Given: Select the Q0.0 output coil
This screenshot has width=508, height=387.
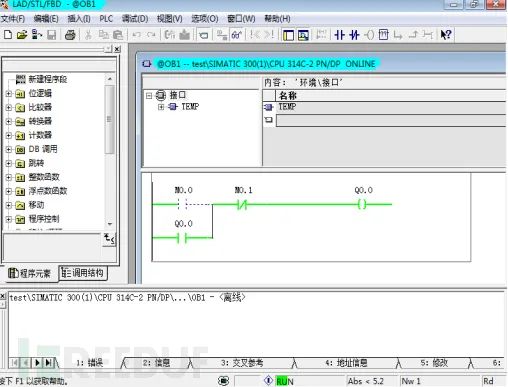Looking at the screenshot, I should click(x=362, y=204).
